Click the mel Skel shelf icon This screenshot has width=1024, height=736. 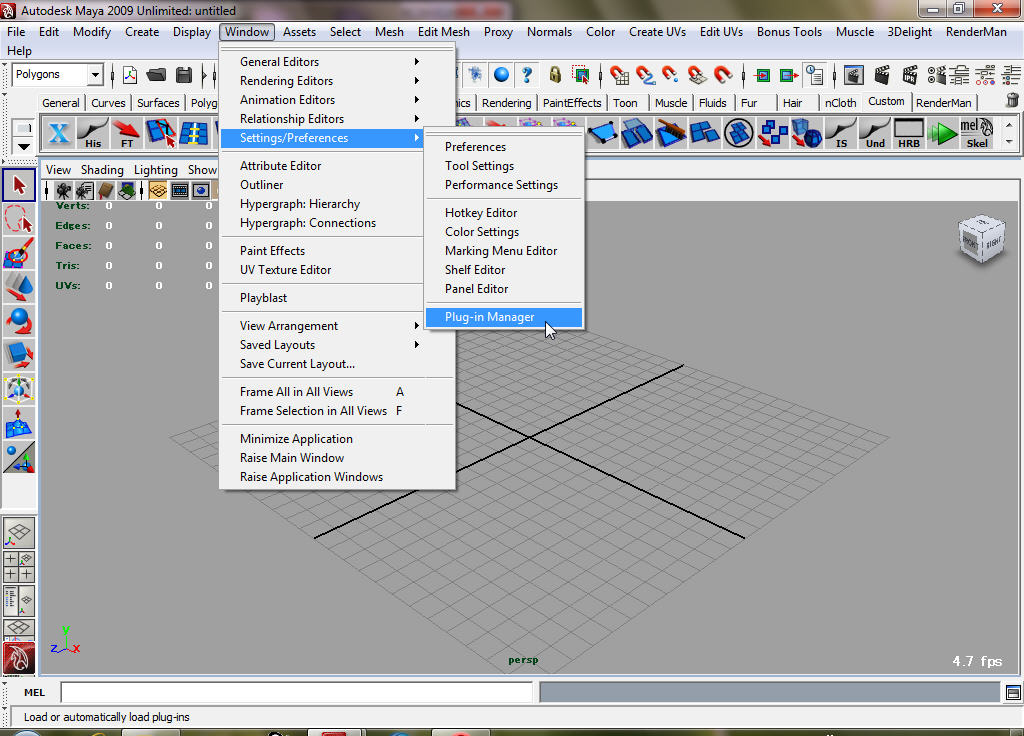(977, 133)
